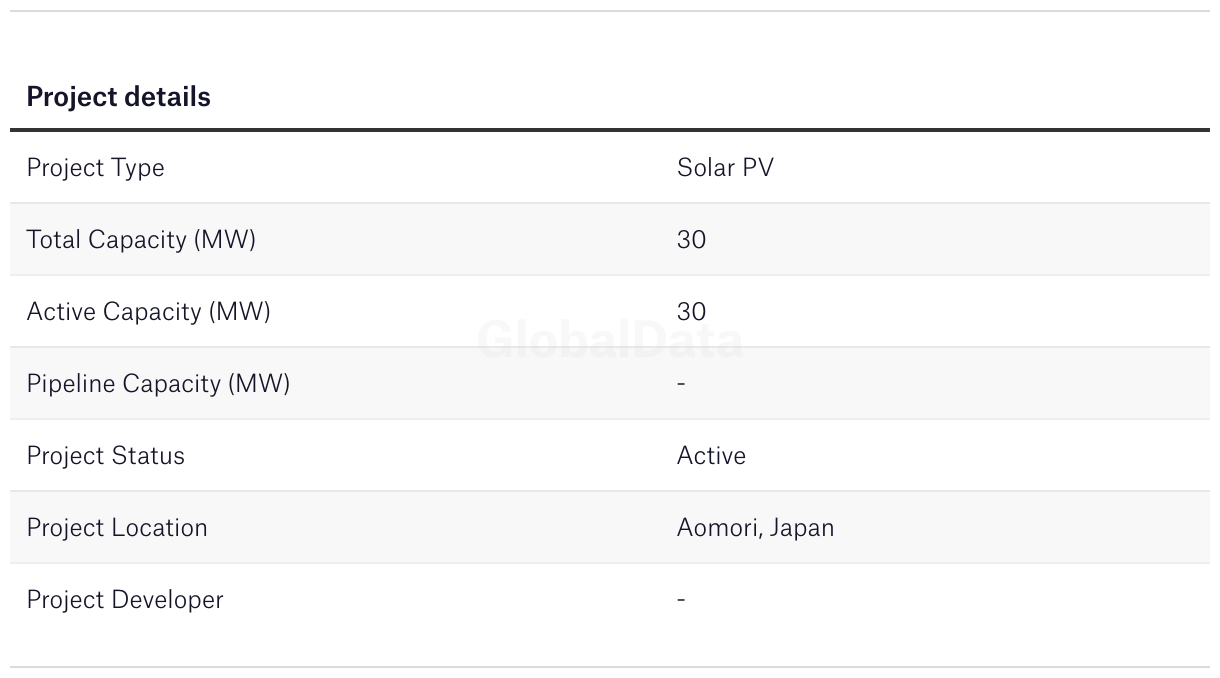Click the Project Type label
The height and width of the screenshot is (678, 1220).
[x=95, y=168]
